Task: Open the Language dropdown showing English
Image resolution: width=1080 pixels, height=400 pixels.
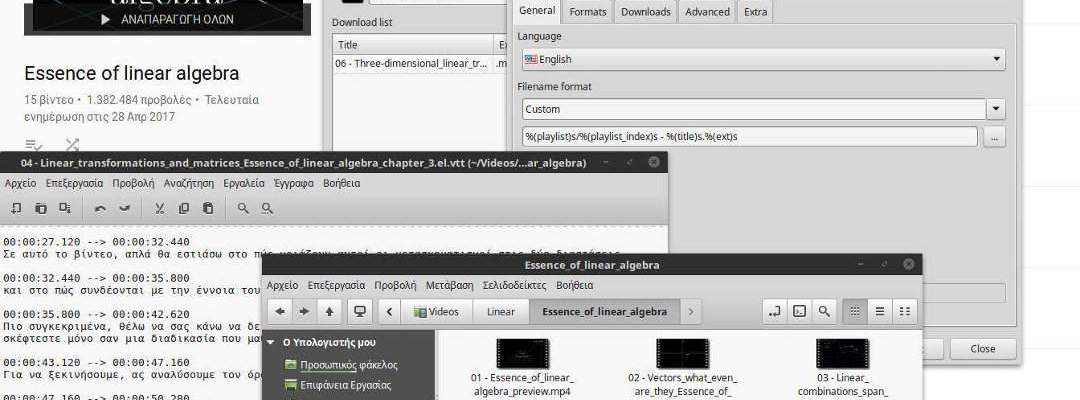Action: (764, 60)
